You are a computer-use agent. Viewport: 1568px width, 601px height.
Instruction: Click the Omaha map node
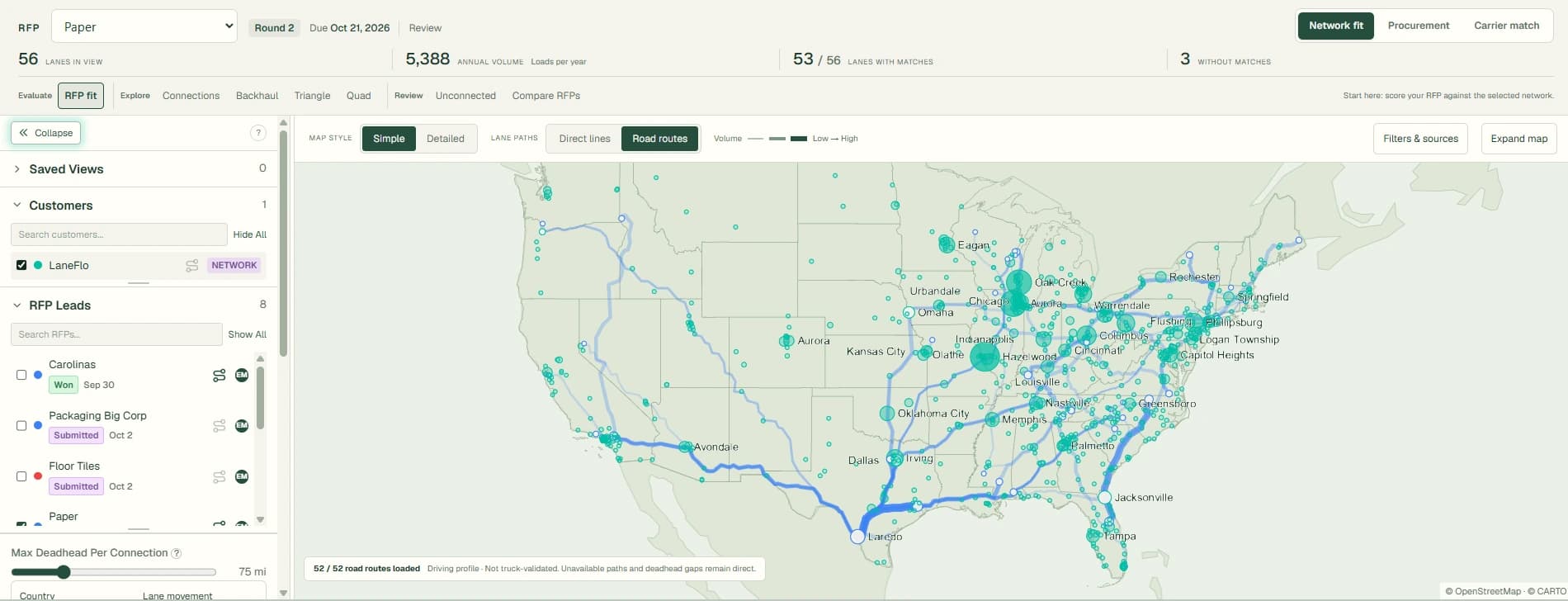coord(909,313)
